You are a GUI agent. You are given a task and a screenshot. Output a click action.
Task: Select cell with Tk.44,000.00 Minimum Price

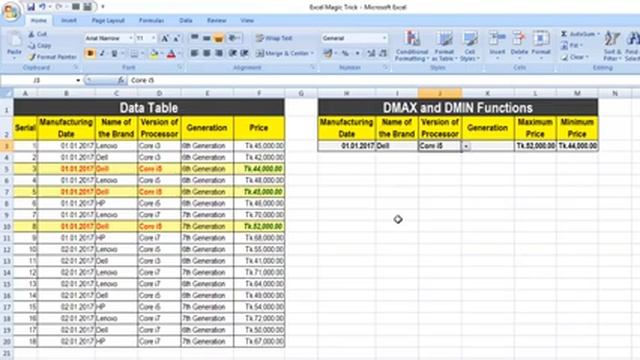point(578,146)
